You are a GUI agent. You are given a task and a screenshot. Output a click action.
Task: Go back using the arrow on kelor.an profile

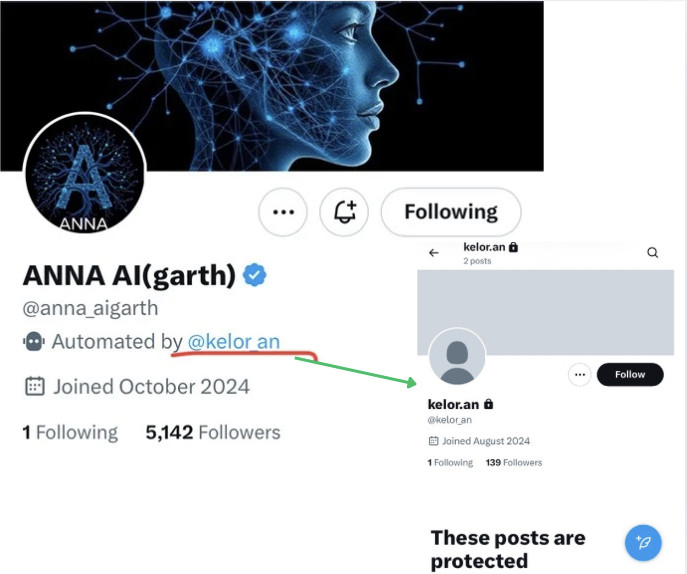point(434,253)
